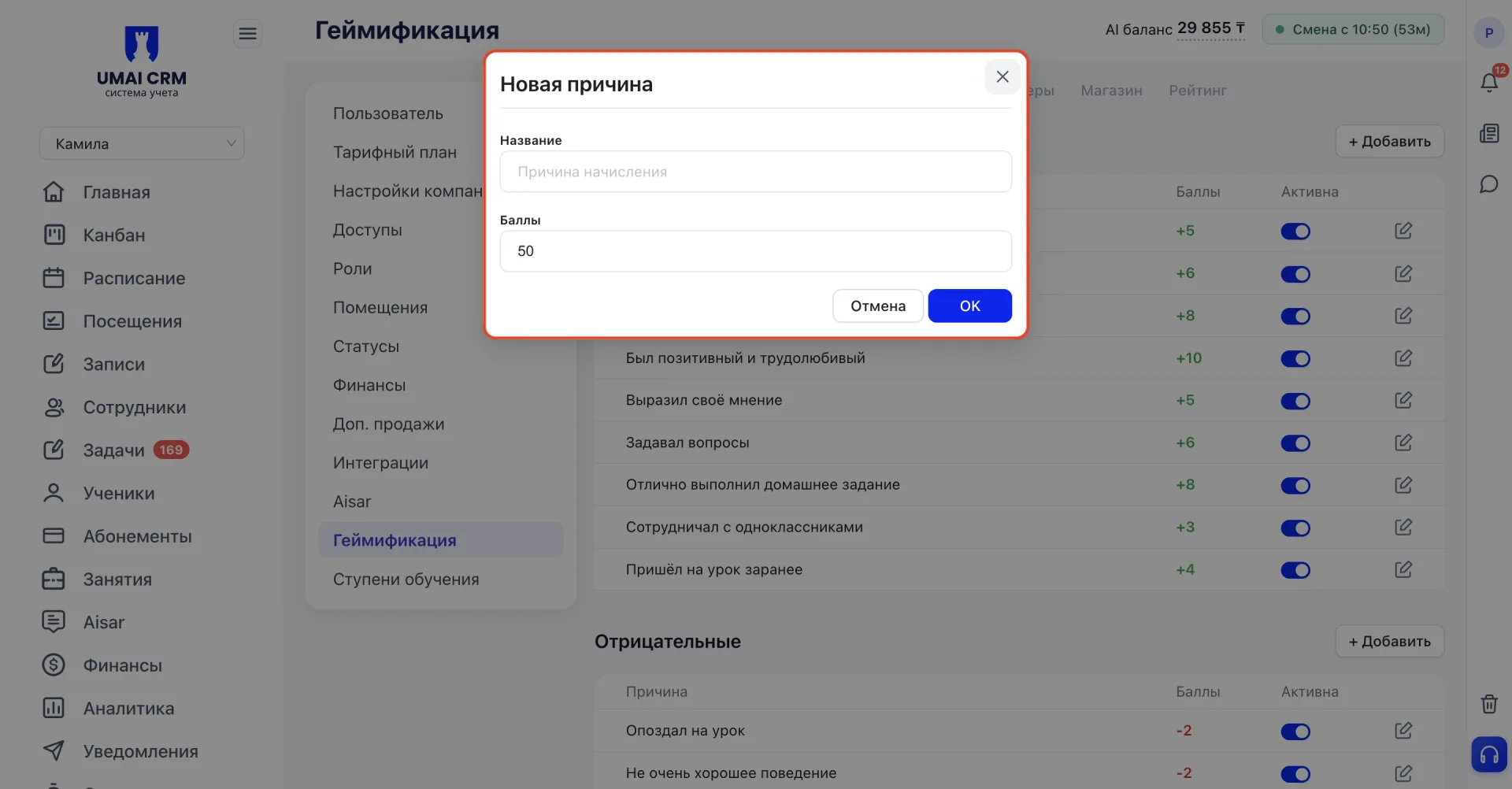
Task: Open the chat bubble icon
Action: (x=1488, y=184)
